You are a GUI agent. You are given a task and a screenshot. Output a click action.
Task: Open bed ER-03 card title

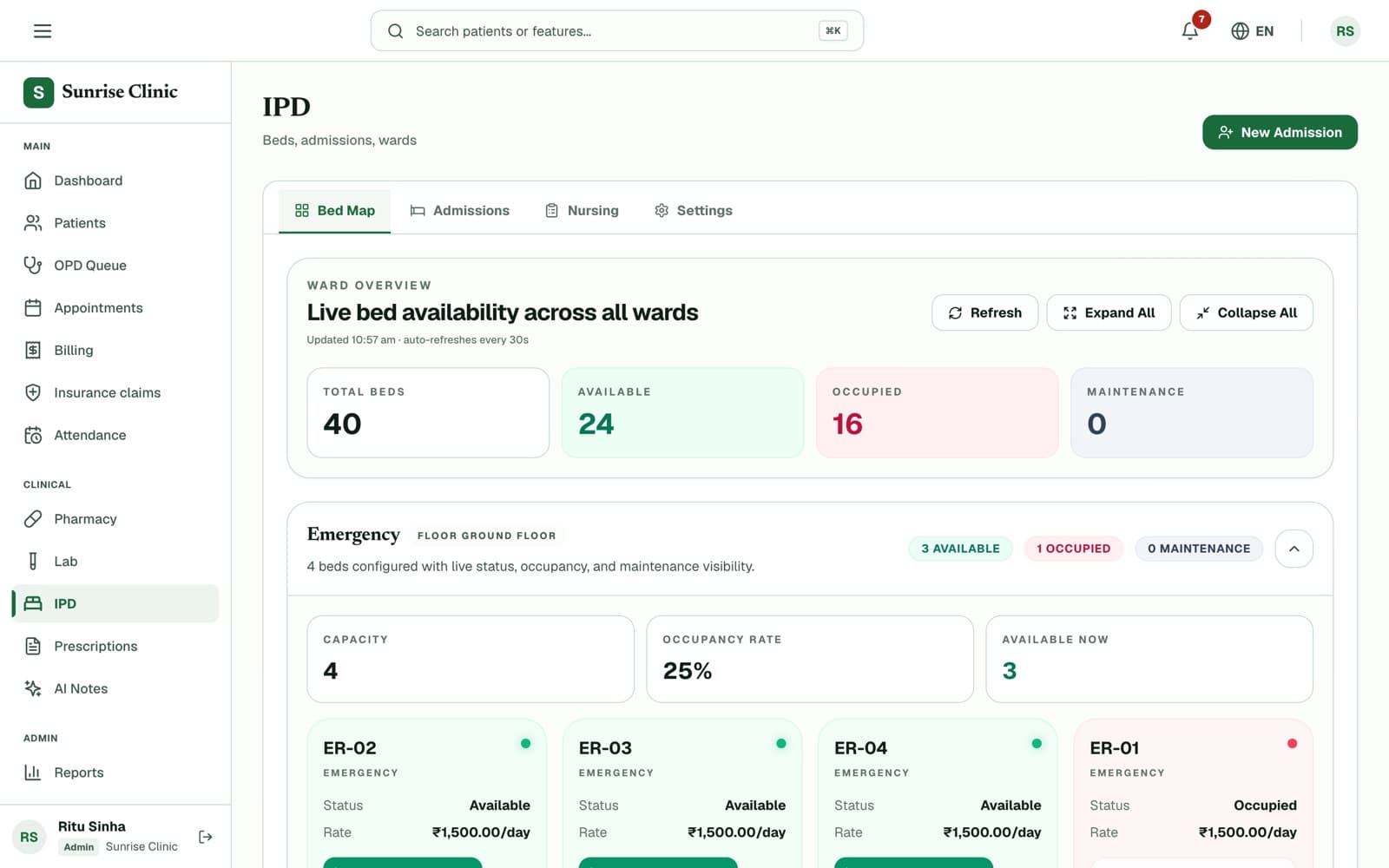click(605, 748)
